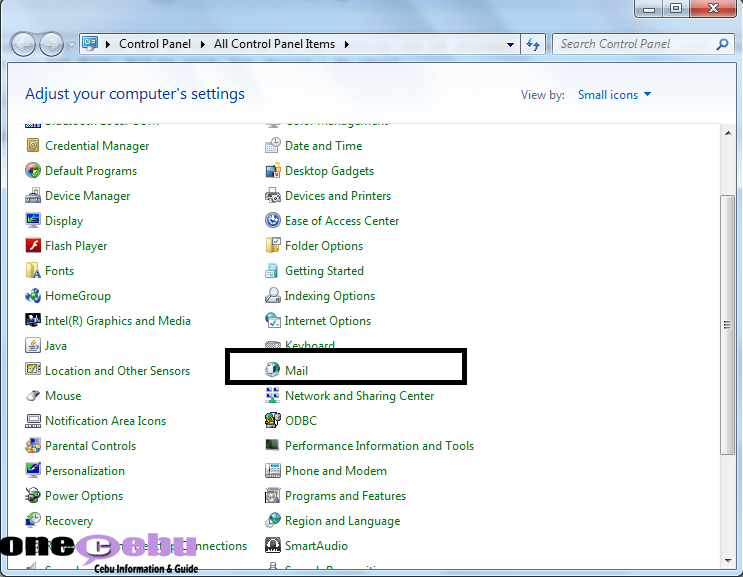Image resolution: width=743 pixels, height=577 pixels.
Task: Click the SmartAudio headphones icon
Action: [x=272, y=546]
